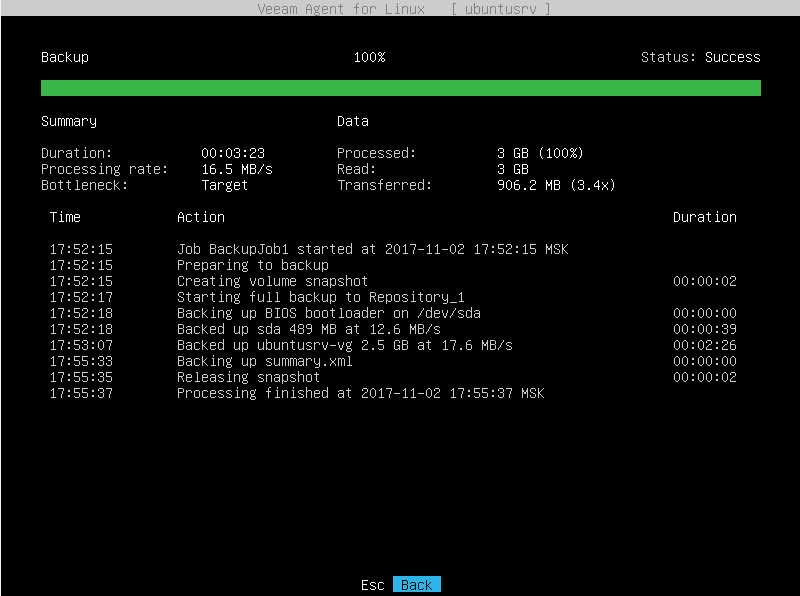The height and width of the screenshot is (596, 800).
Task: Click the title 'Veeam Agent for Linux [ ubuntusrv ]'
Action: 404,9
